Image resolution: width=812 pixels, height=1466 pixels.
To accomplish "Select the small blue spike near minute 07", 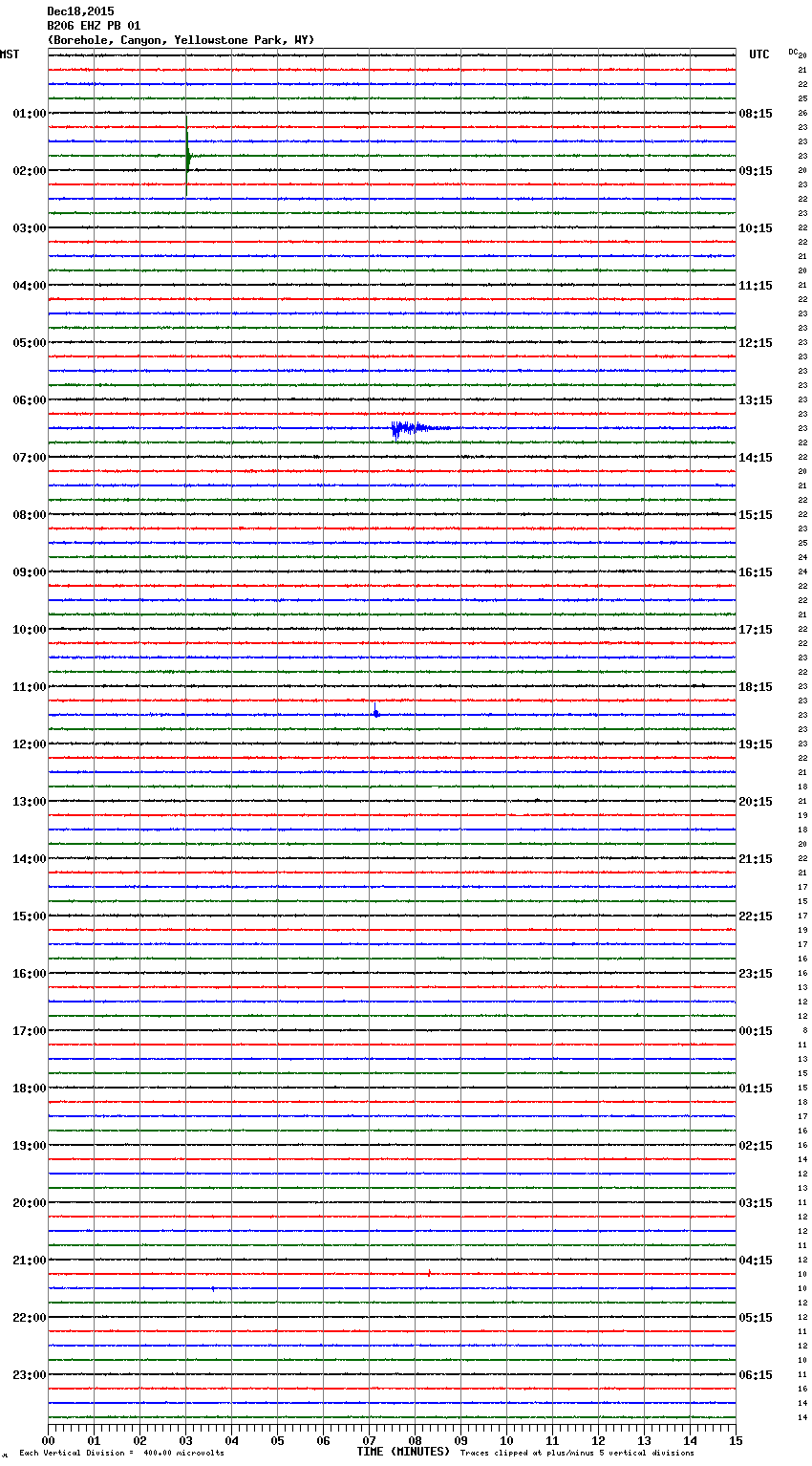I will click(x=375, y=711).
